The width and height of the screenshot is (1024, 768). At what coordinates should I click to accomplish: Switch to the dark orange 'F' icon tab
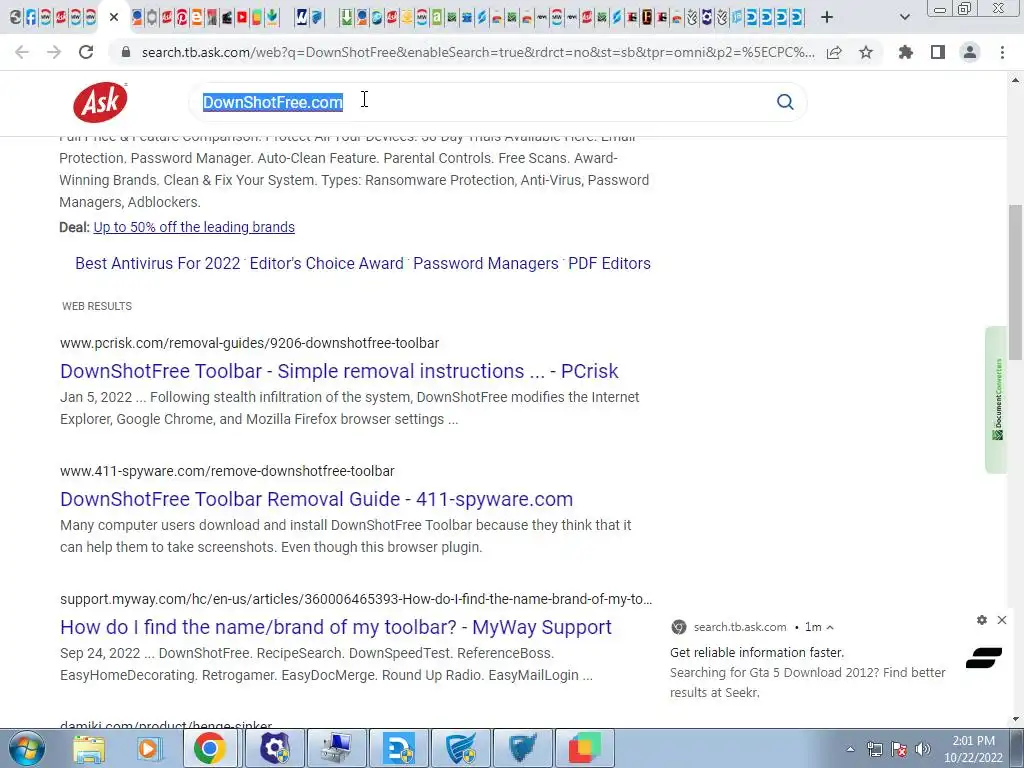(x=647, y=17)
